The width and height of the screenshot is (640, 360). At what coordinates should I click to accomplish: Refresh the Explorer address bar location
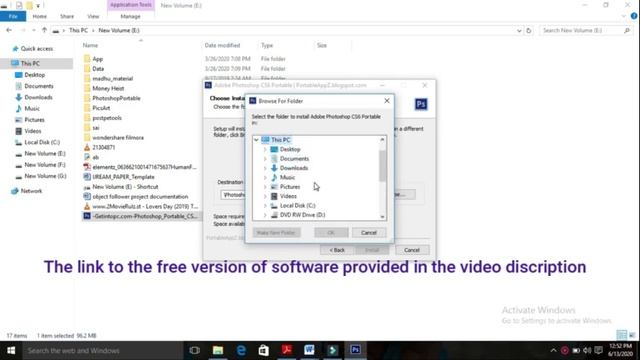coord(529,31)
